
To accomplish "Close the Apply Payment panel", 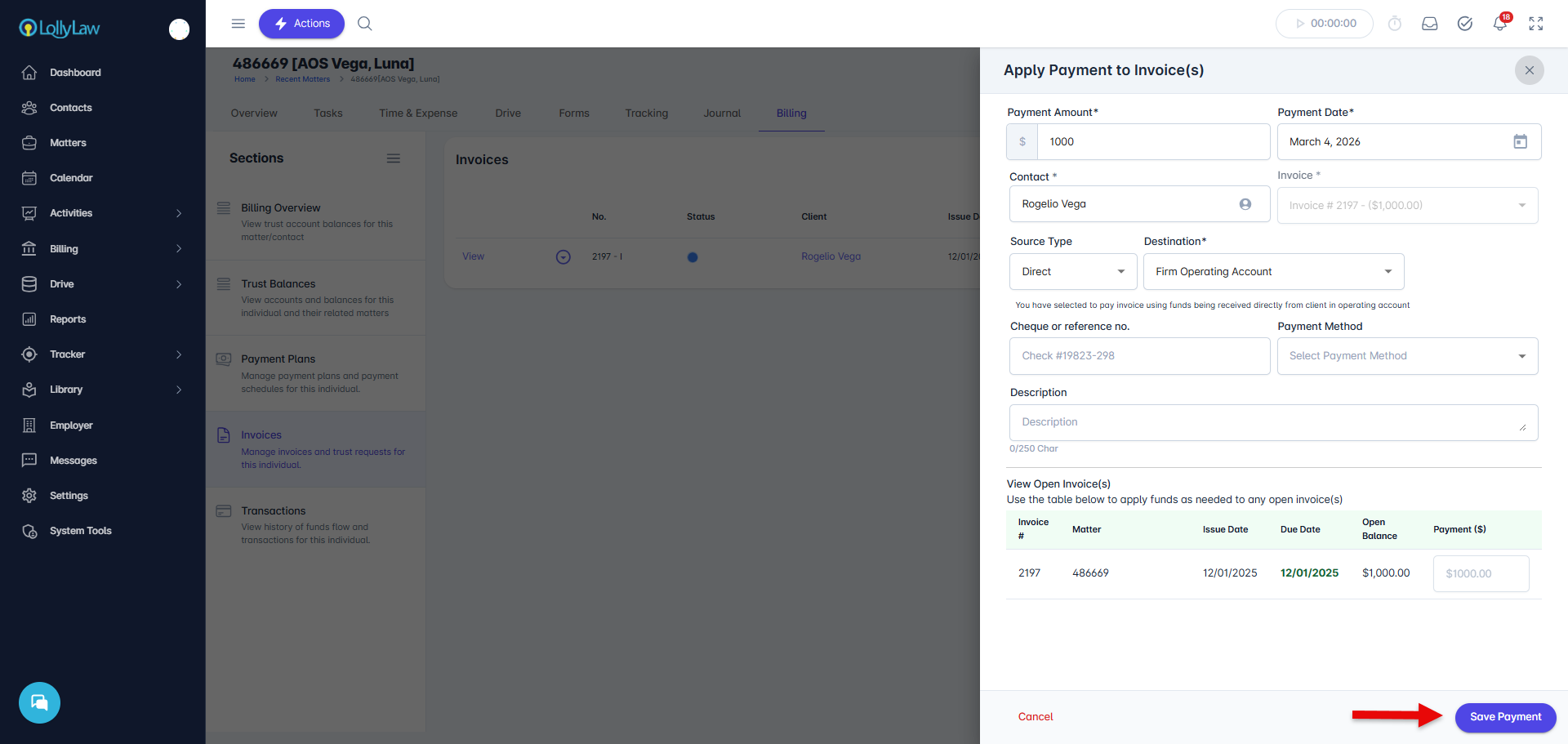I will pyautogui.click(x=1530, y=70).
